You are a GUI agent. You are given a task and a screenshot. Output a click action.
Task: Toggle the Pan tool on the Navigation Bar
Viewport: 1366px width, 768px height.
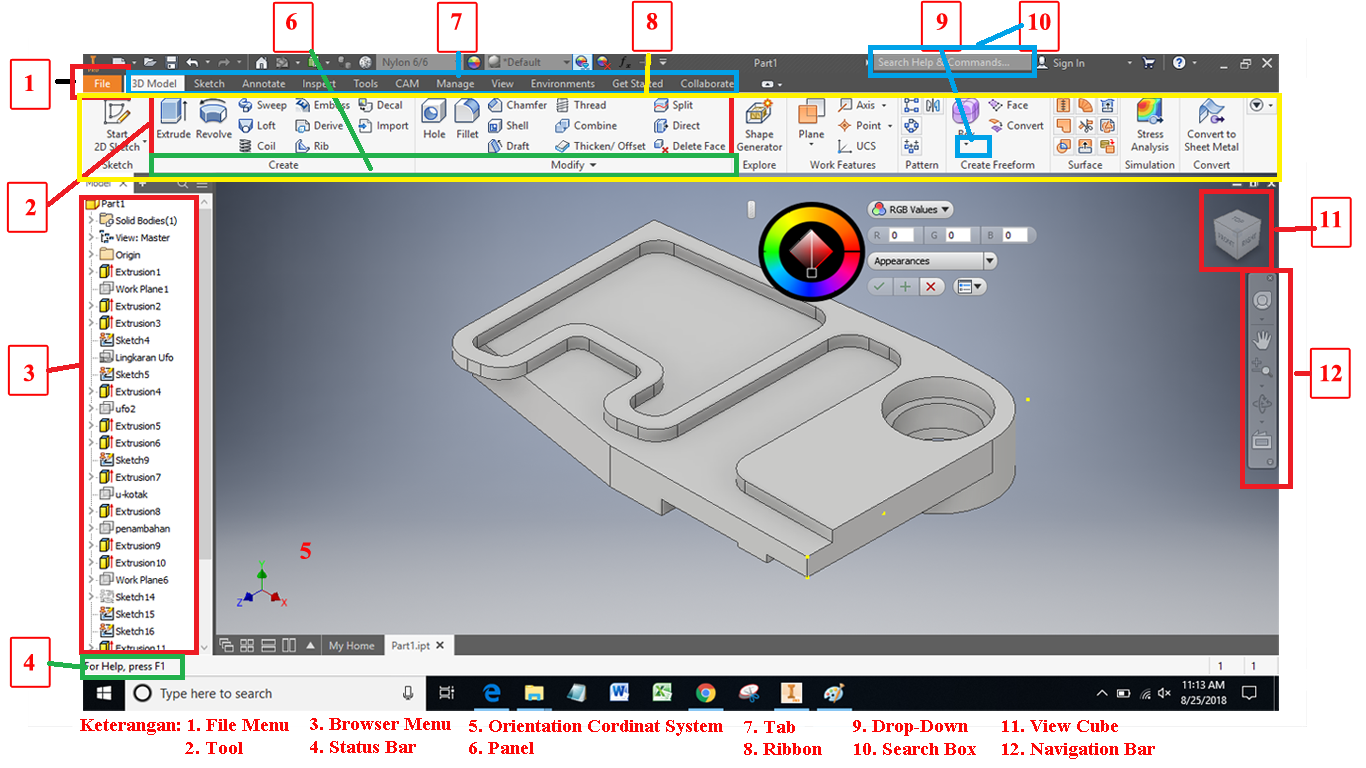point(1262,340)
